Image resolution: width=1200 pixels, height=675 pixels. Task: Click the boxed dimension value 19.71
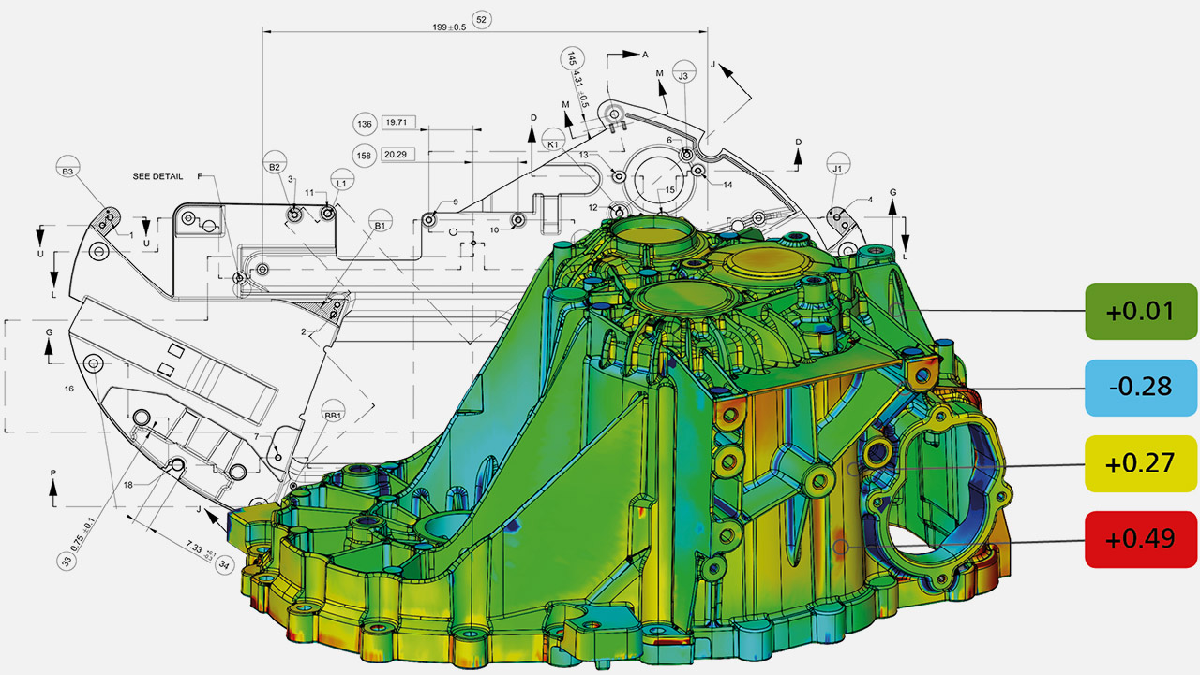coord(400,124)
